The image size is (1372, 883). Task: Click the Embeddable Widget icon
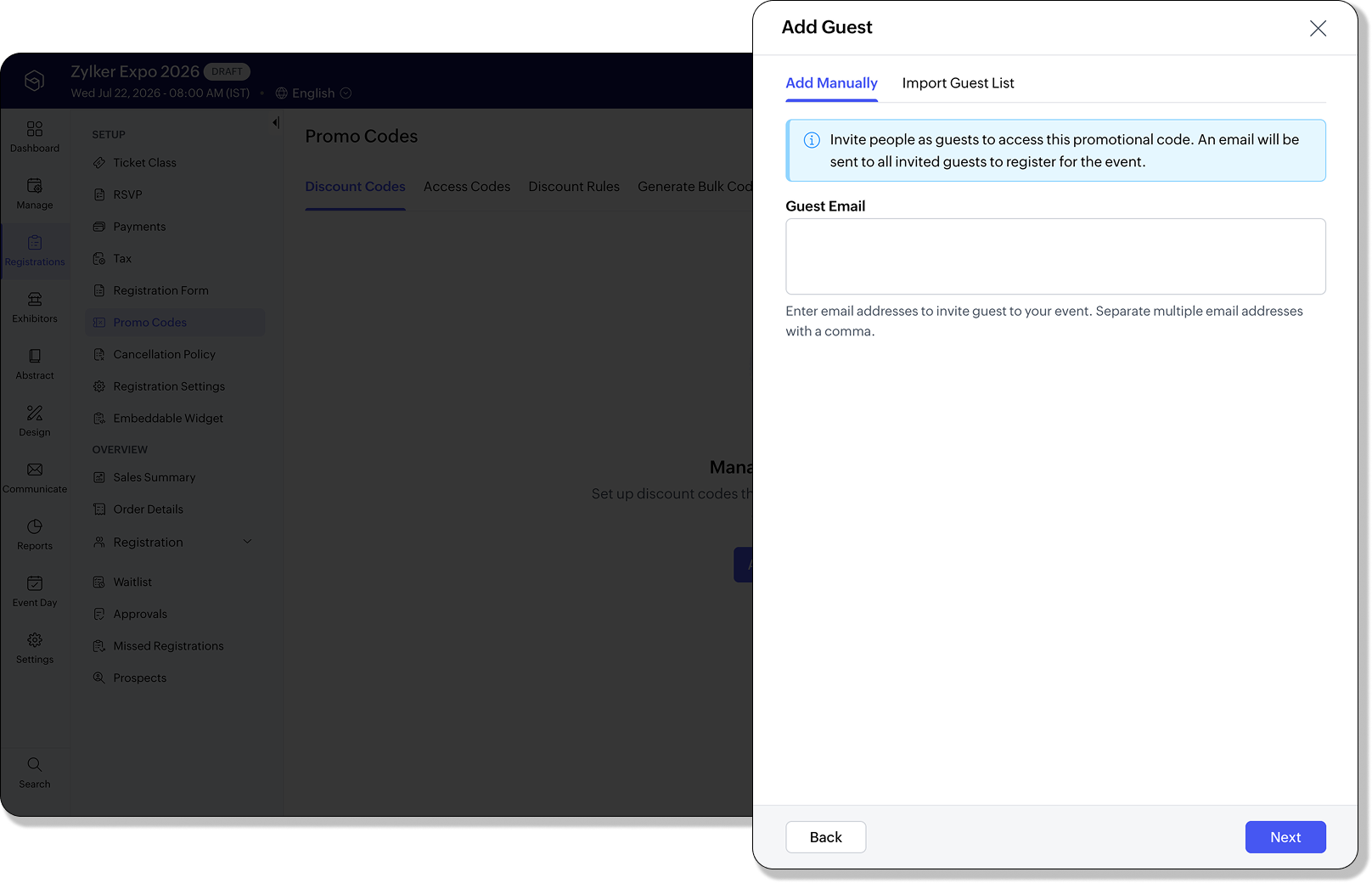pyautogui.click(x=99, y=419)
